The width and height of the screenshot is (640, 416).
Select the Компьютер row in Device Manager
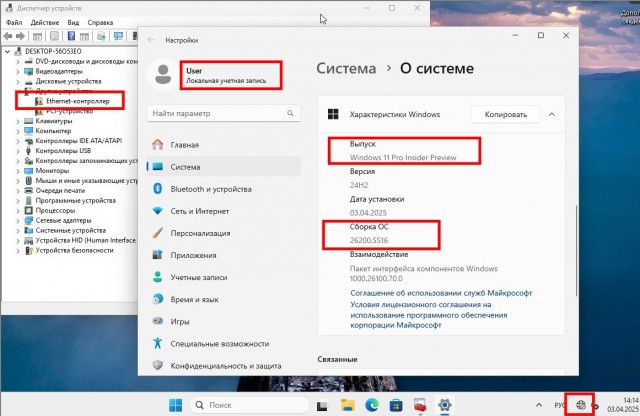[x=48, y=131]
